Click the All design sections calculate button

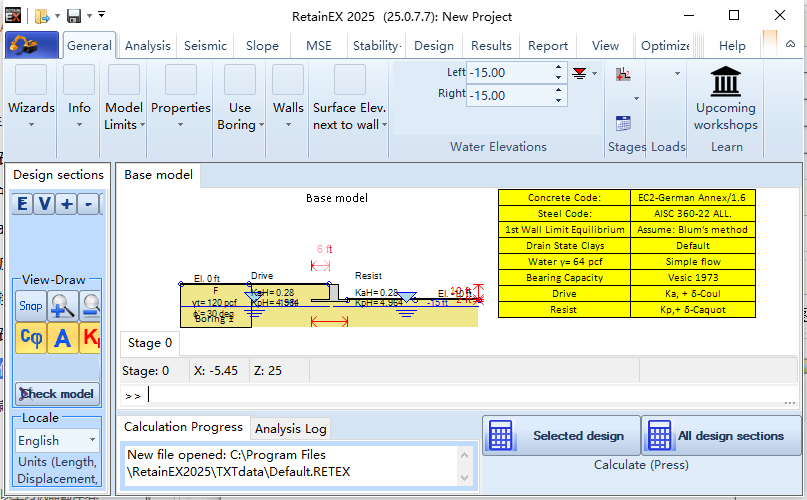pos(720,436)
